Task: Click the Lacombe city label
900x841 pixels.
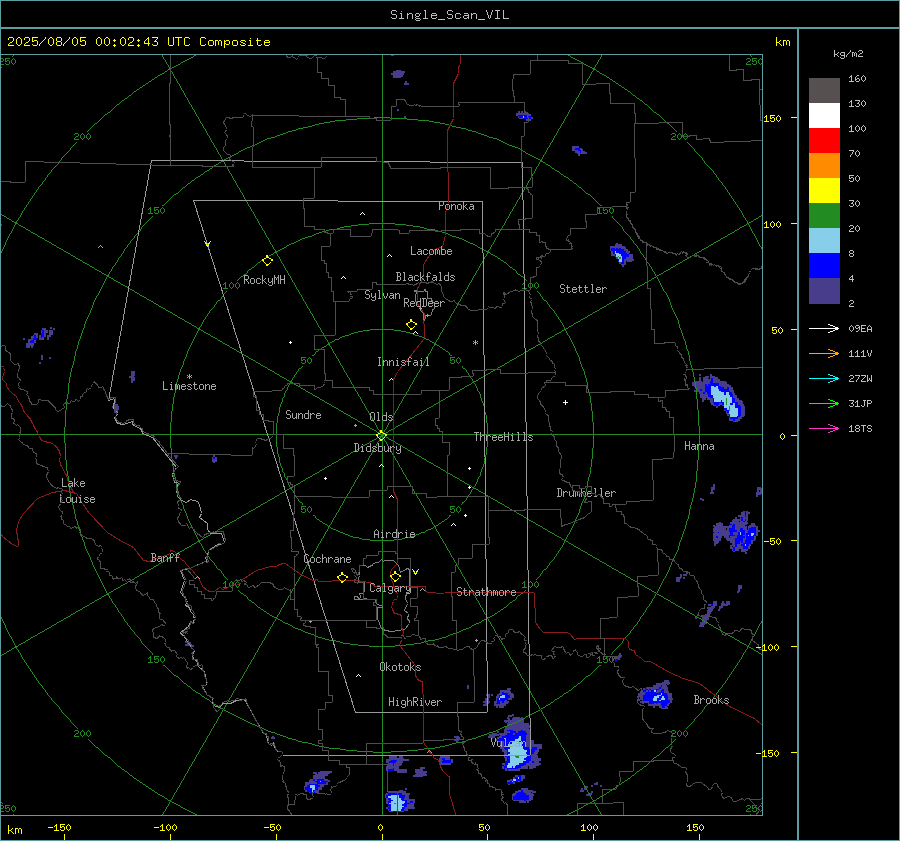Action: click(431, 251)
